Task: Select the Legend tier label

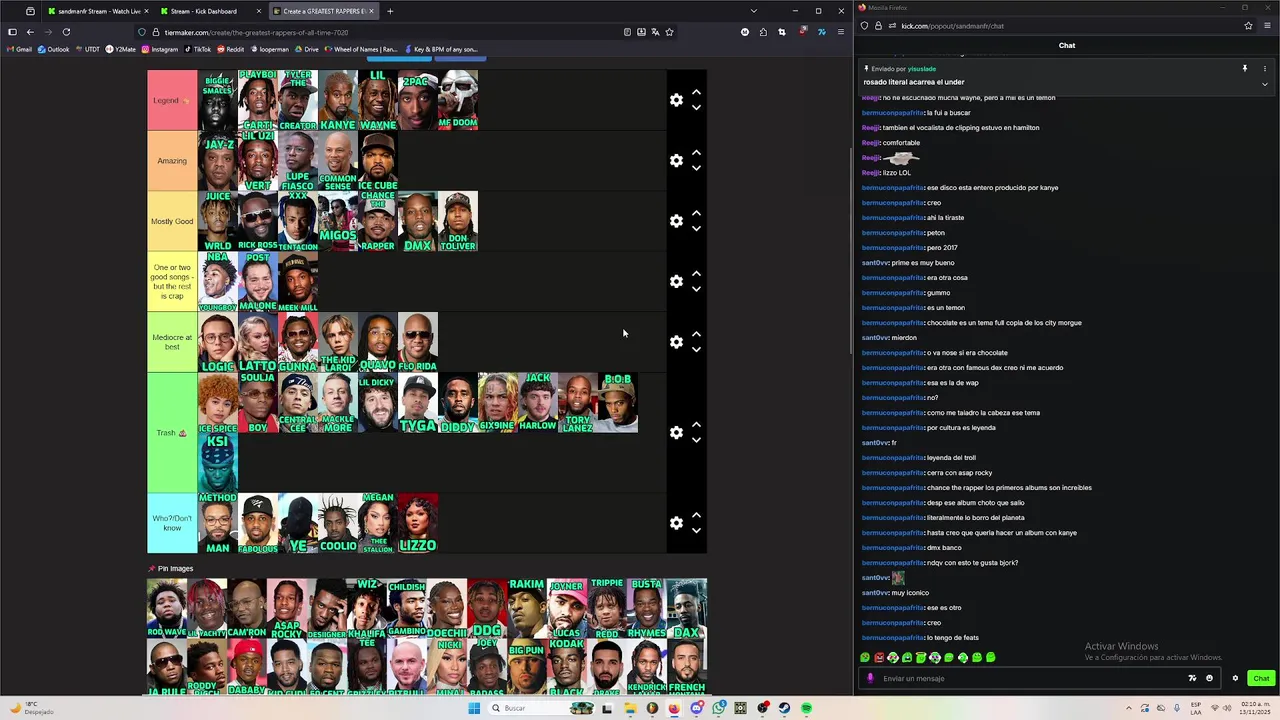Action: coord(172,100)
